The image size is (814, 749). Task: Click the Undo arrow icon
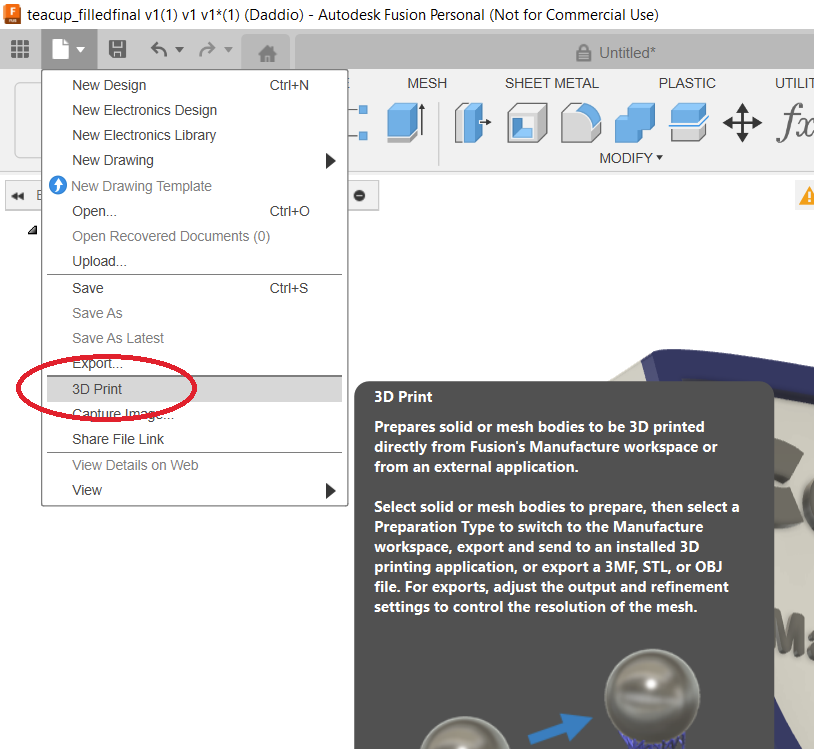[x=159, y=50]
